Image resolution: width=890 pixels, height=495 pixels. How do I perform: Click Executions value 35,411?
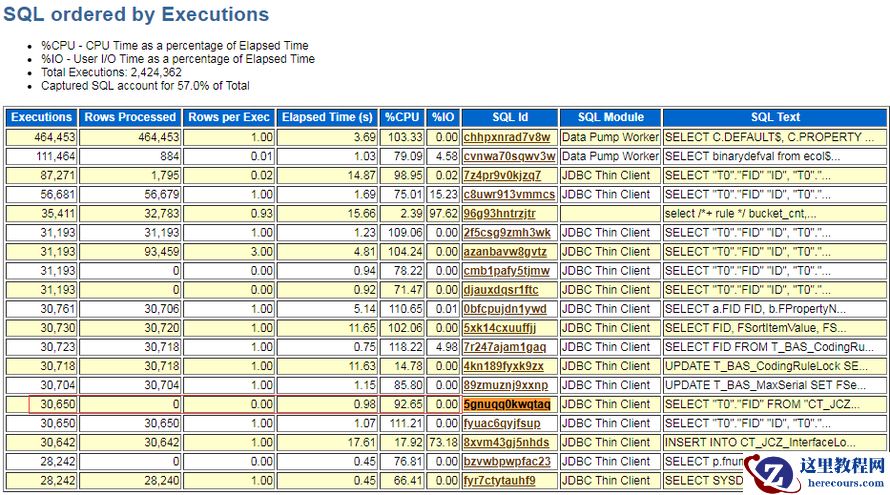point(57,213)
